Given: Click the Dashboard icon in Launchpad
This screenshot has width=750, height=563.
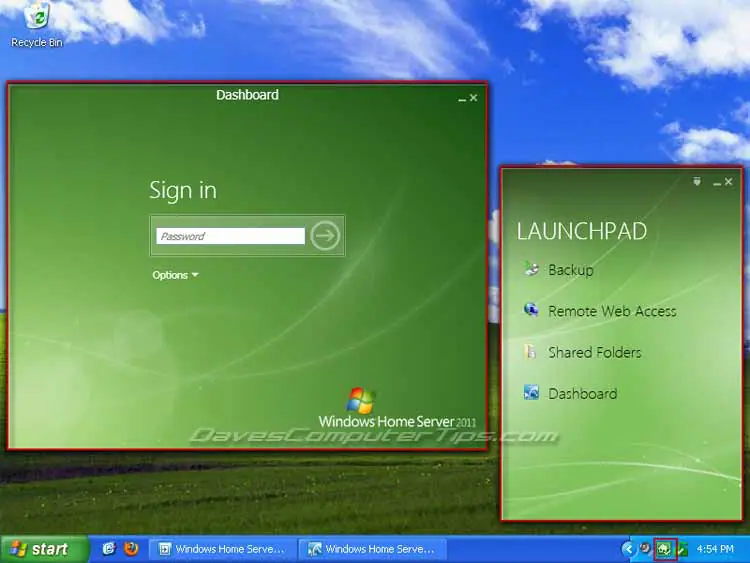Looking at the screenshot, I should pyautogui.click(x=531, y=392).
